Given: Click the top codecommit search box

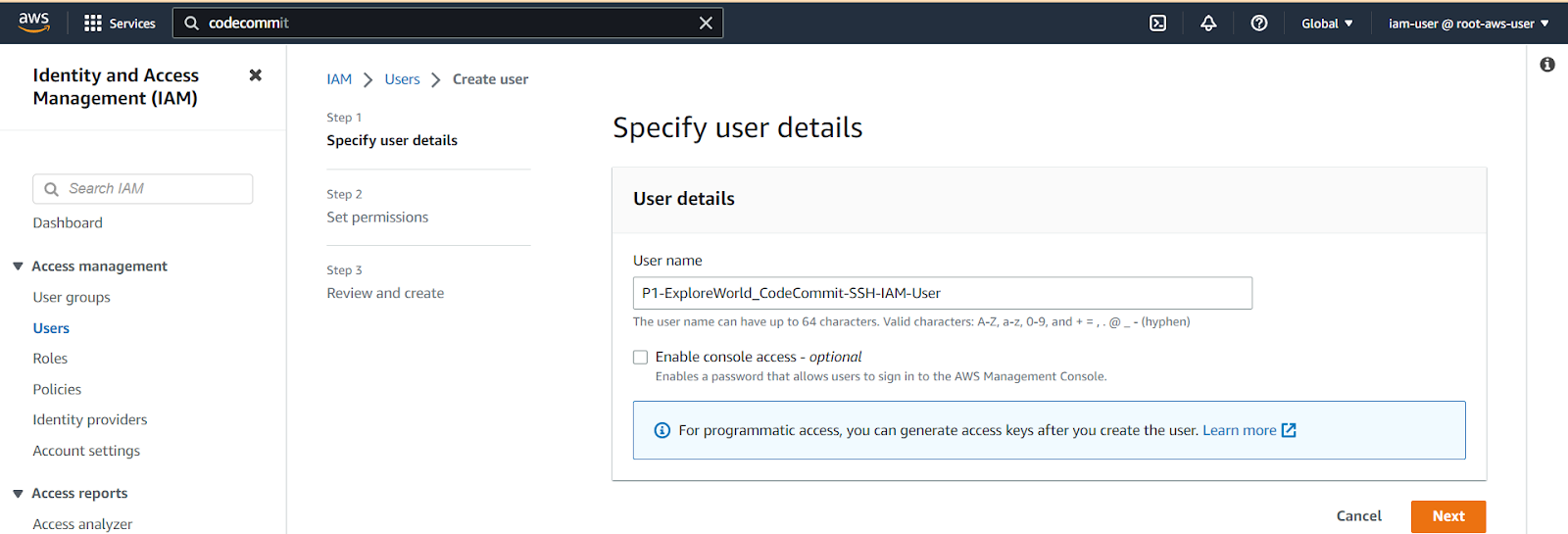Looking at the screenshot, I should click(448, 24).
